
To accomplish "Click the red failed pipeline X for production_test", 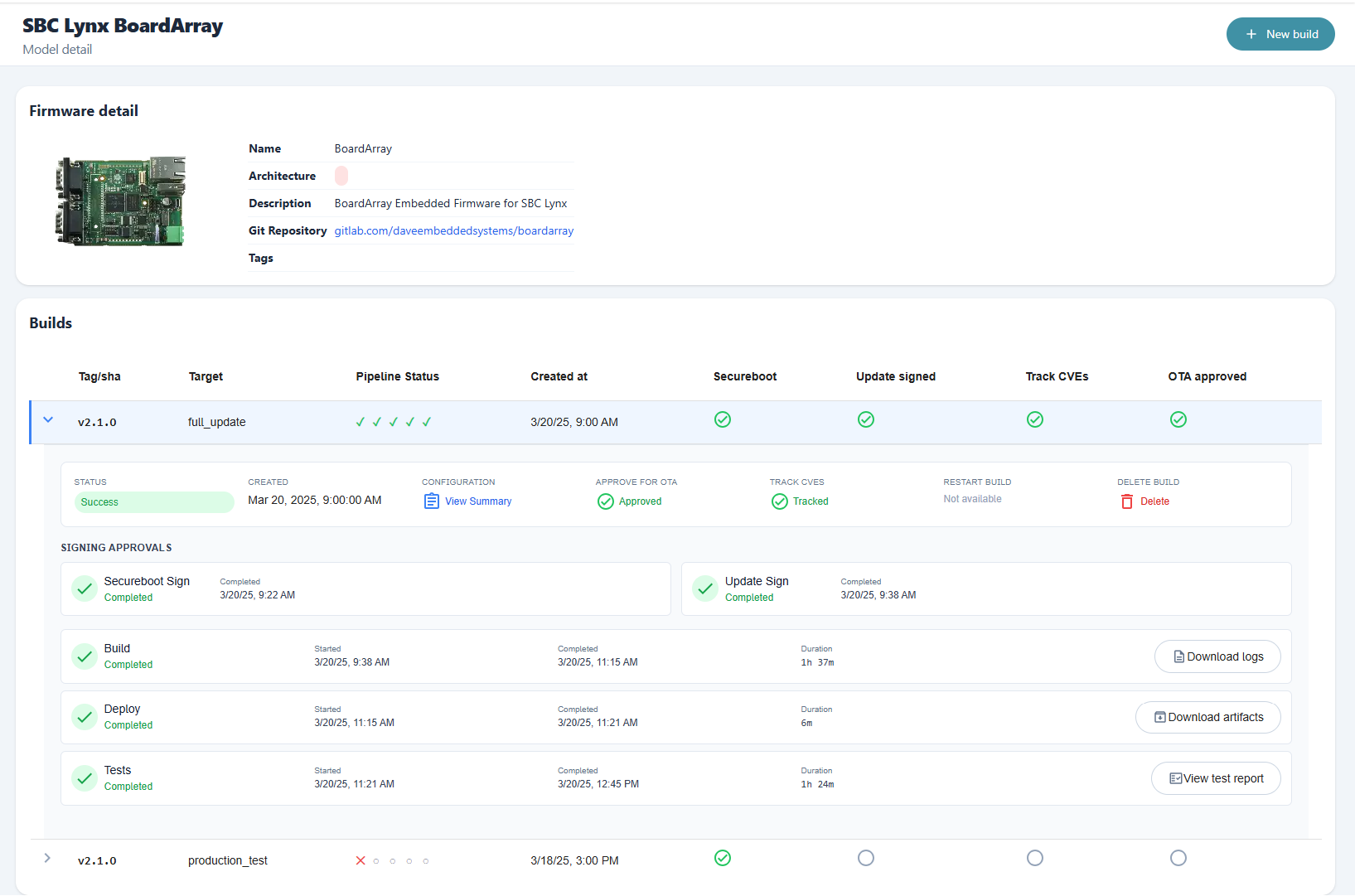I will pyautogui.click(x=361, y=860).
